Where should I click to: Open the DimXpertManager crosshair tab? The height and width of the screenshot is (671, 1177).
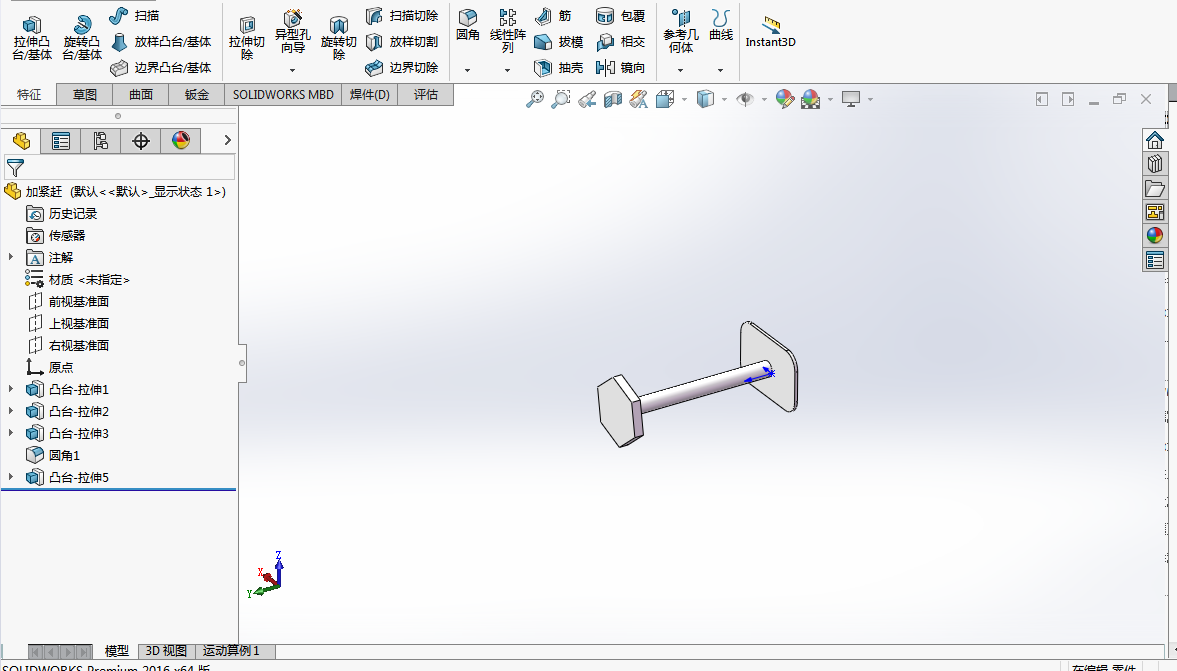140,140
